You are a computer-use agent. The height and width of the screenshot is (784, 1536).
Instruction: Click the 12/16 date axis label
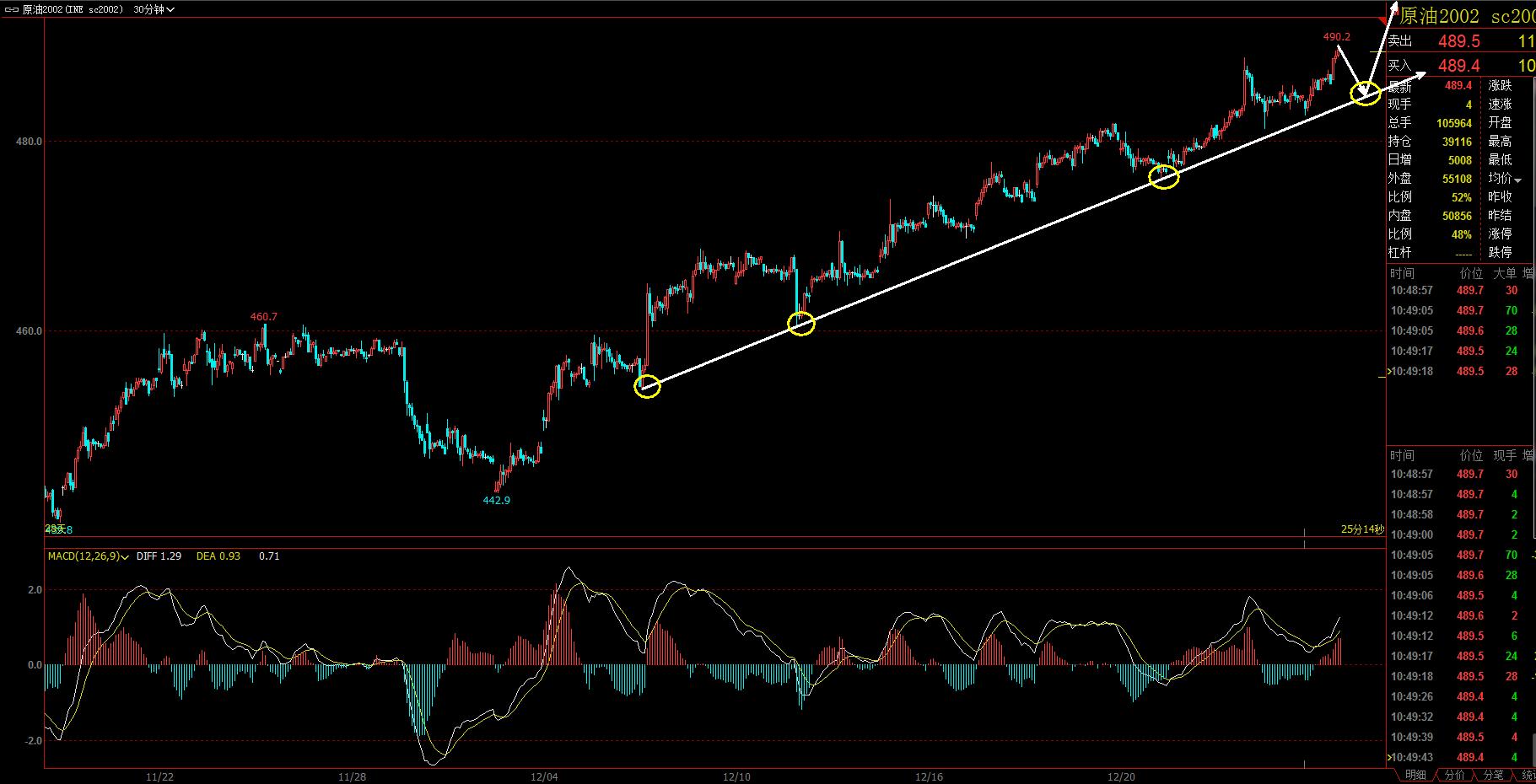point(929,776)
